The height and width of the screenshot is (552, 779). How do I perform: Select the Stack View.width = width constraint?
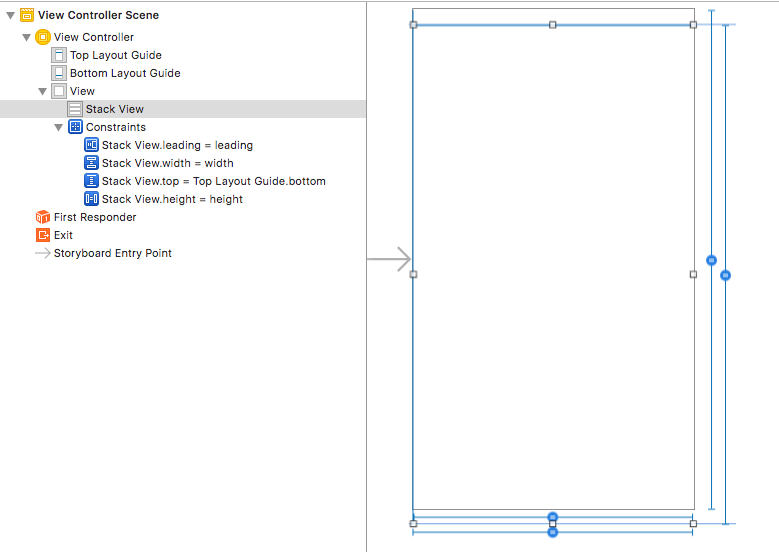point(167,163)
